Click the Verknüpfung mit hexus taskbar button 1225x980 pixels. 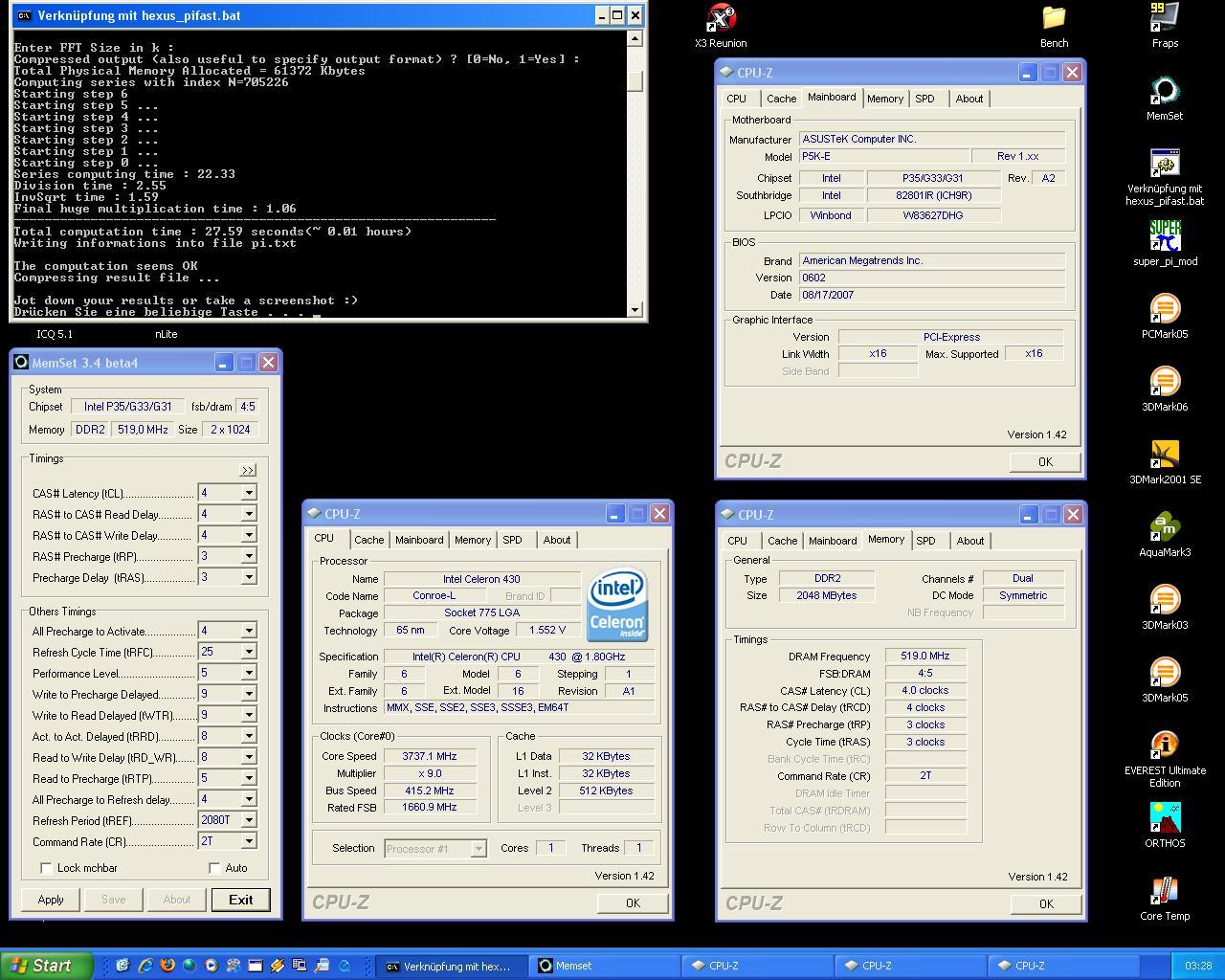(x=452, y=966)
